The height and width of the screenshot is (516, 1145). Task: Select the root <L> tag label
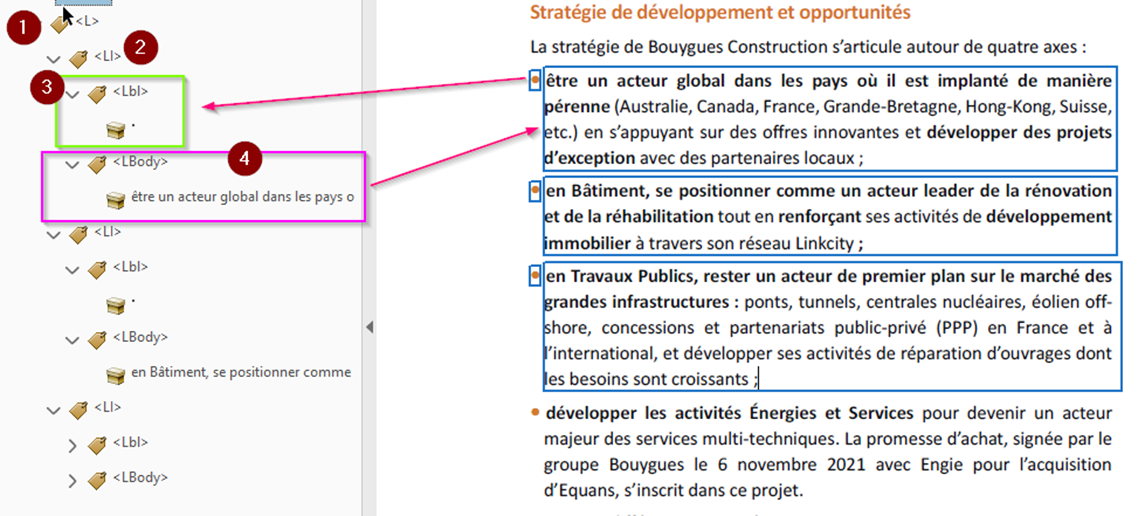(x=87, y=21)
